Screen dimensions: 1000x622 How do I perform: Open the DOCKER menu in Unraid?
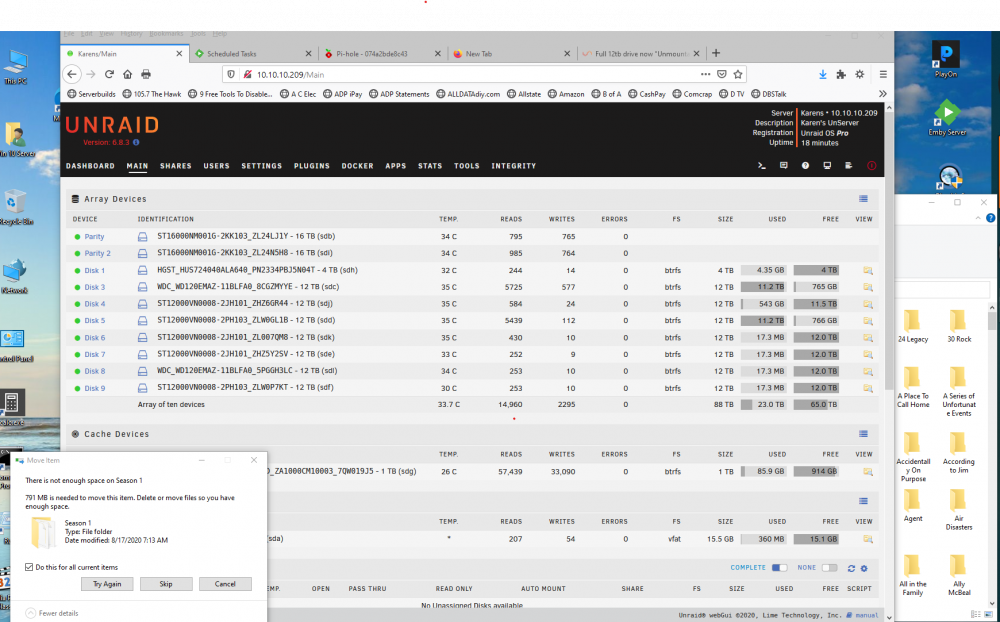tap(357, 166)
